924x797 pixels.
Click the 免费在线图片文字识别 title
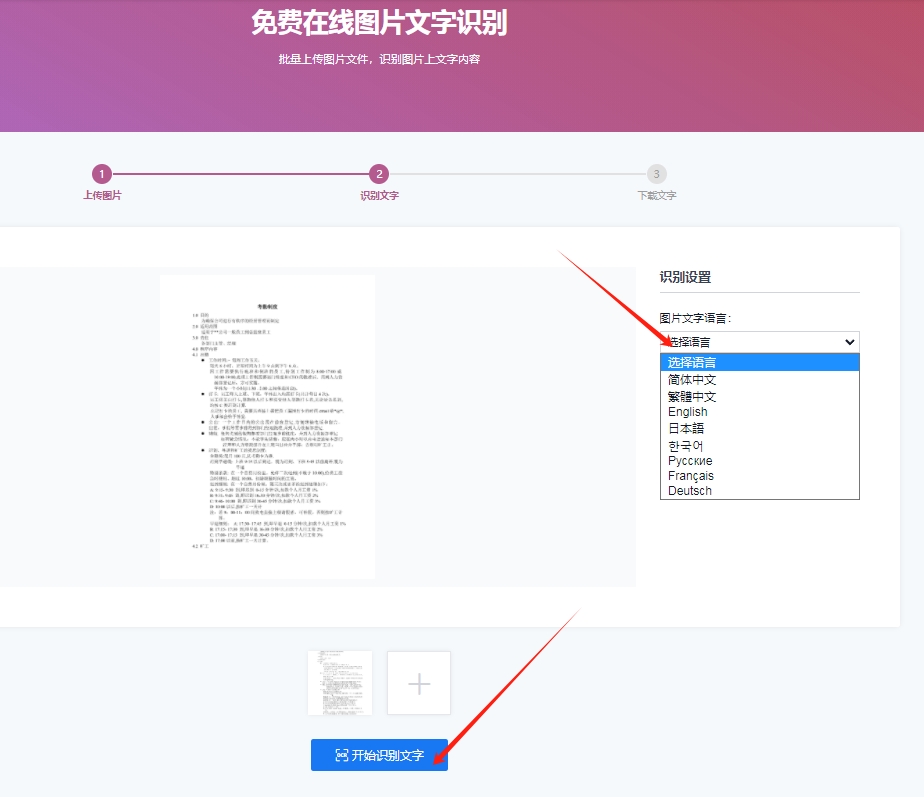[379, 22]
